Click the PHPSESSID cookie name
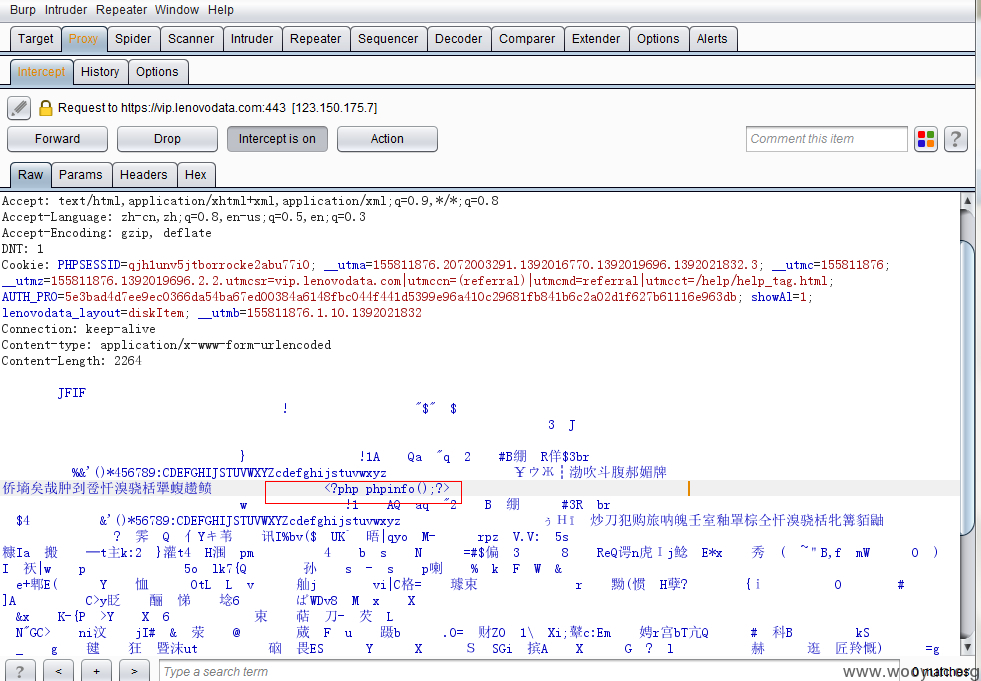The width and height of the screenshot is (981, 681). pyautogui.click(x=89, y=265)
